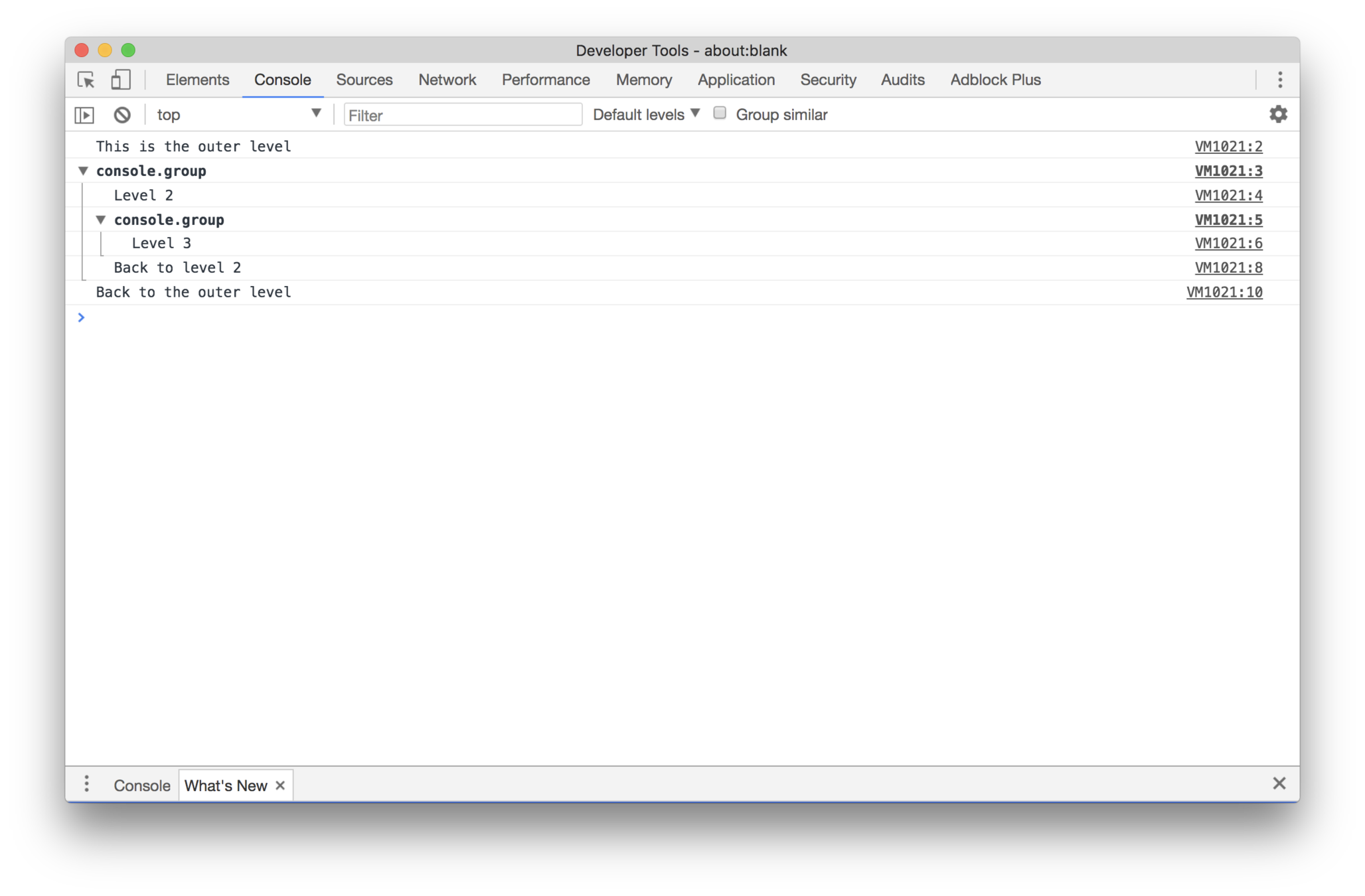This screenshot has height=896, width=1365.
Task: Select the Console tab in the drawer
Action: [141, 786]
